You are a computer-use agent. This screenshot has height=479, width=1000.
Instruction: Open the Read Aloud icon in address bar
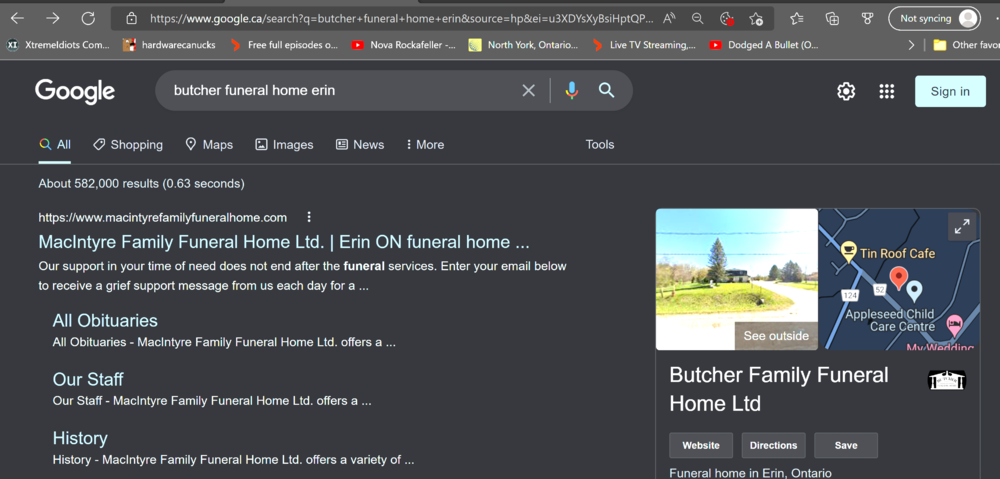669,18
